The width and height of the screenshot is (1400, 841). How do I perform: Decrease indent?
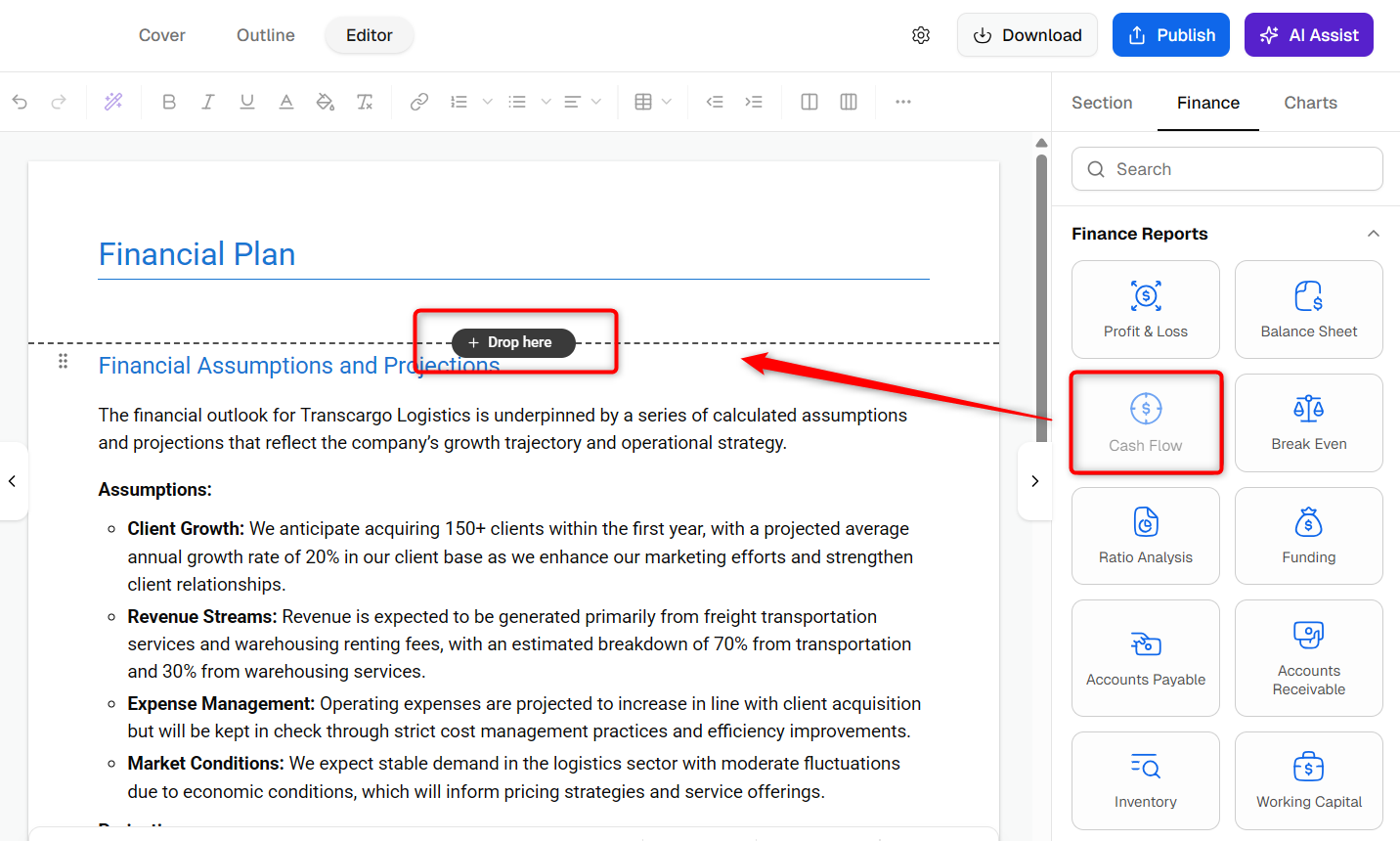coord(715,102)
